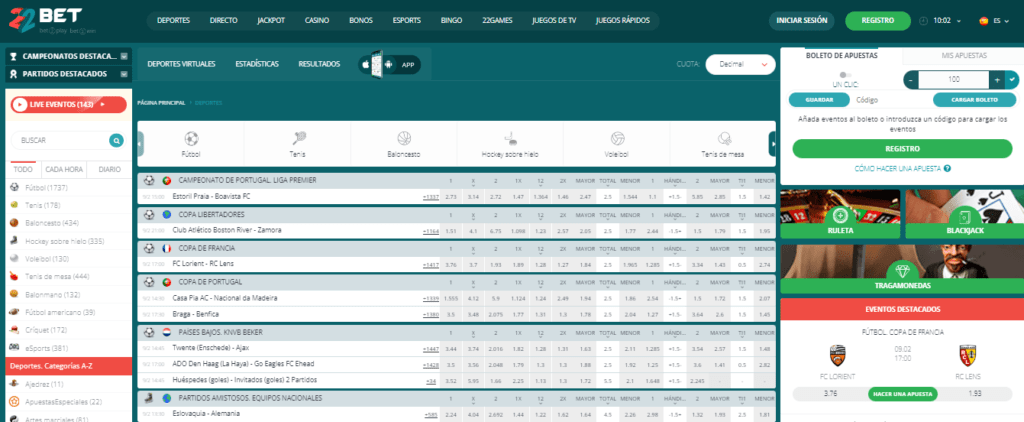Choose the Tenis racket icon in the sports carousel
The width and height of the screenshot is (1024, 422).
click(298, 138)
